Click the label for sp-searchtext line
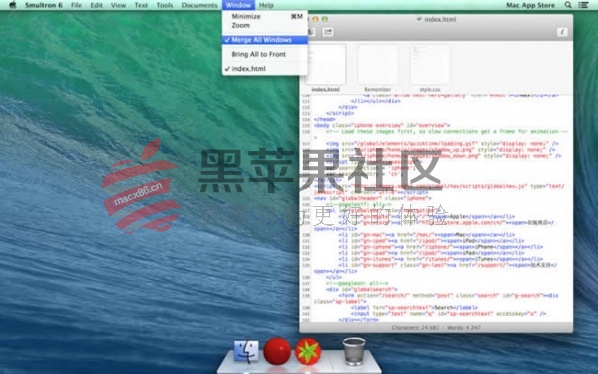The width and height of the screenshot is (598, 374). (414, 307)
